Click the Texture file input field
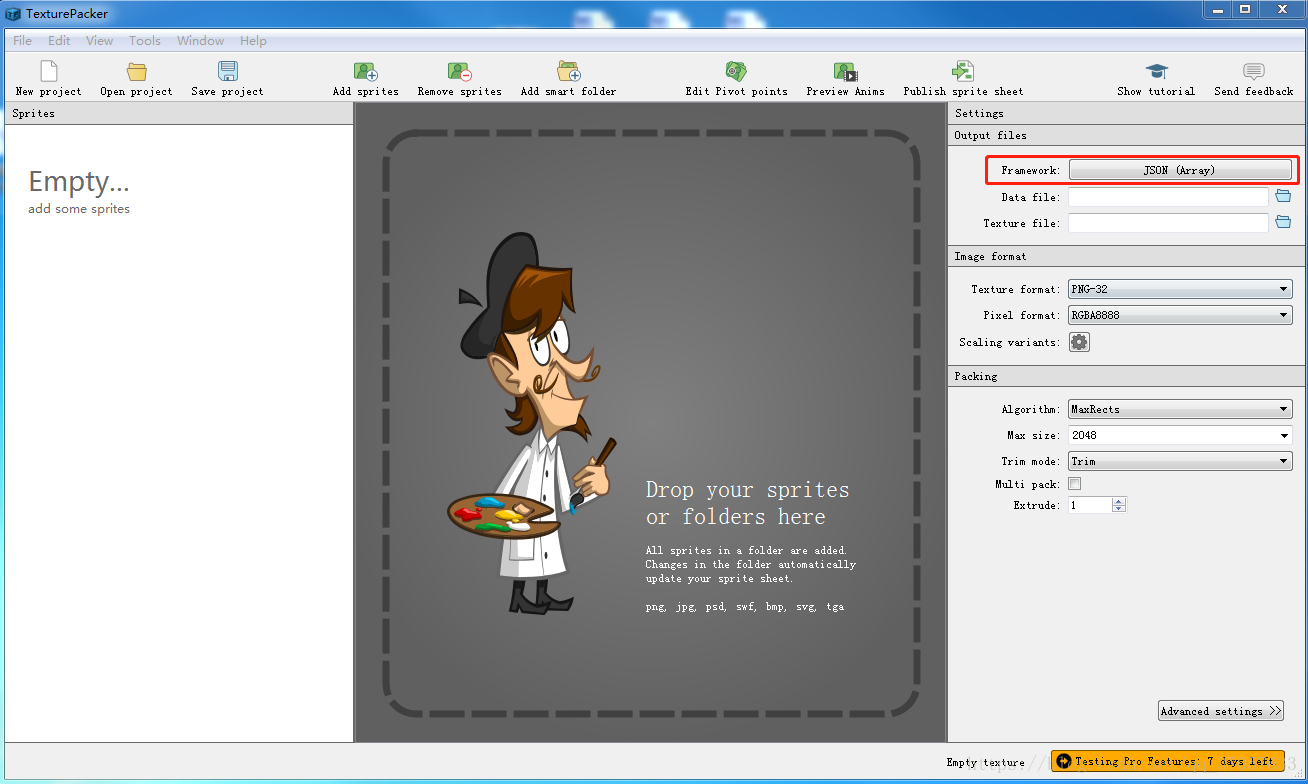Image resolution: width=1308 pixels, height=784 pixels. 1168,223
